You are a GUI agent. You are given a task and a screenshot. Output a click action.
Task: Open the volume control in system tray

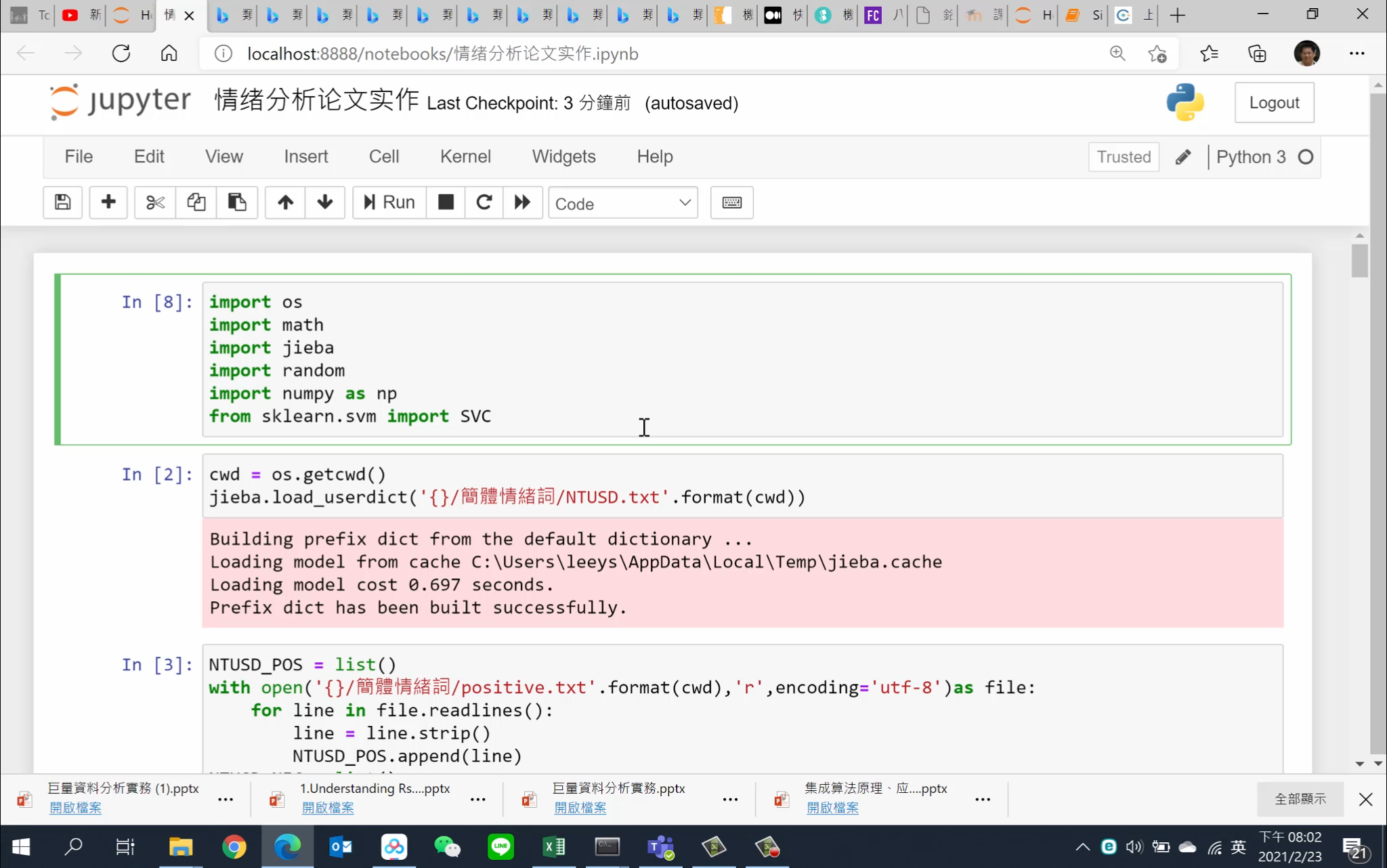[x=1134, y=846]
